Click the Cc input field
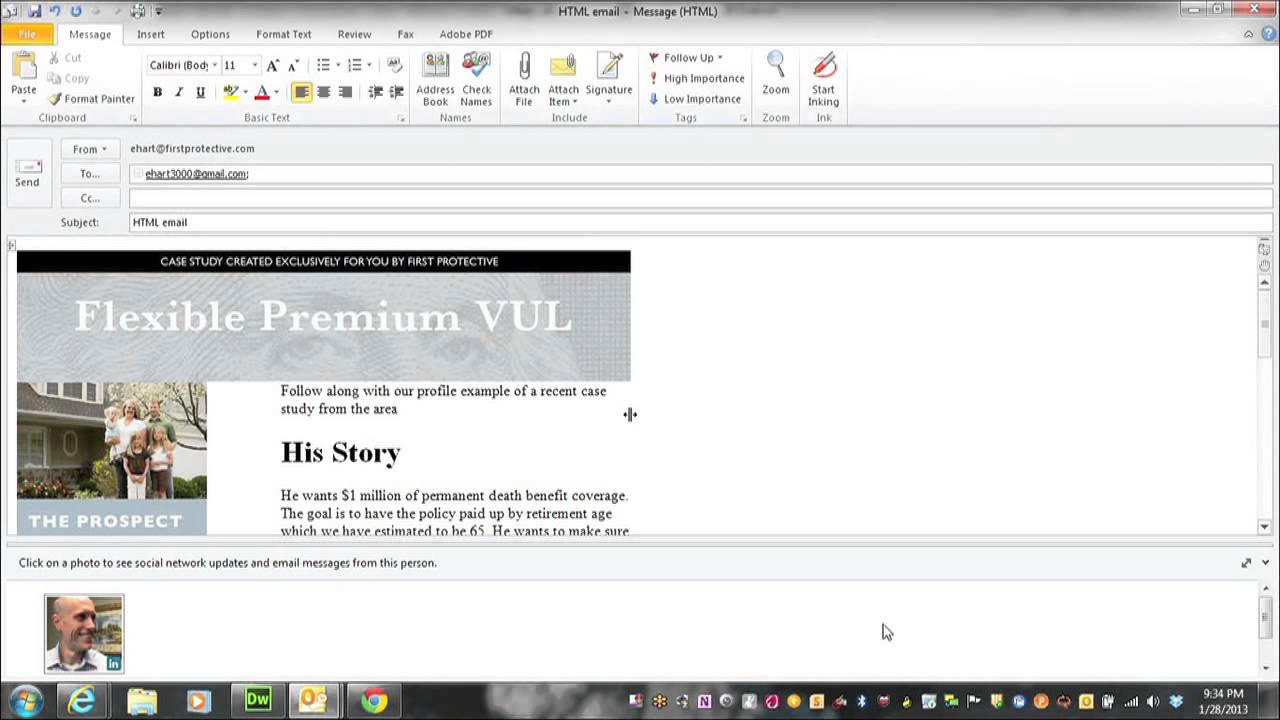Image resolution: width=1280 pixels, height=720 pixels. pyautogui.click(x=700, y=198)
